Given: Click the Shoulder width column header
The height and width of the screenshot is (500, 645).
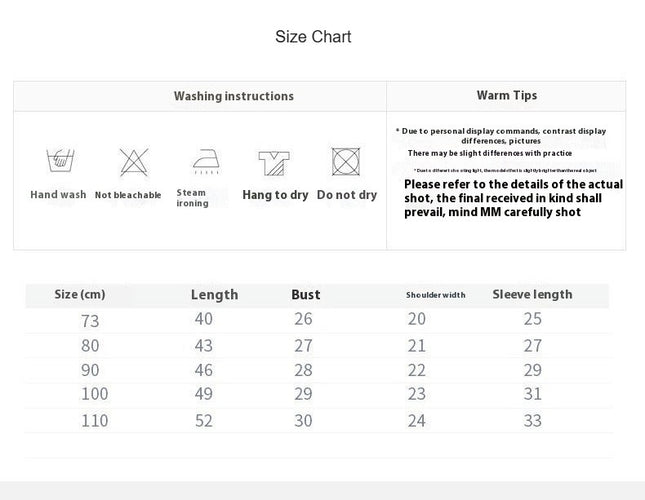Looking at the screenshot, I should (436, 295).
